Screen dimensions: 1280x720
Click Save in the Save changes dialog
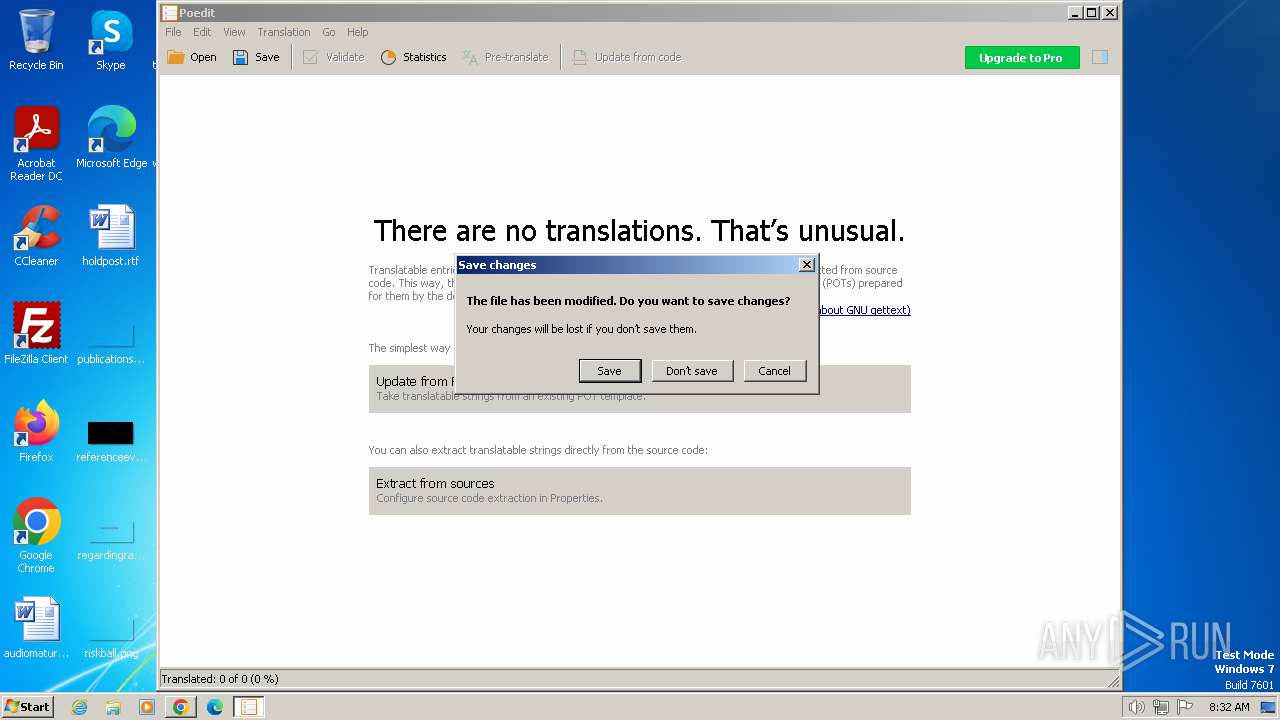click(609, 371)
